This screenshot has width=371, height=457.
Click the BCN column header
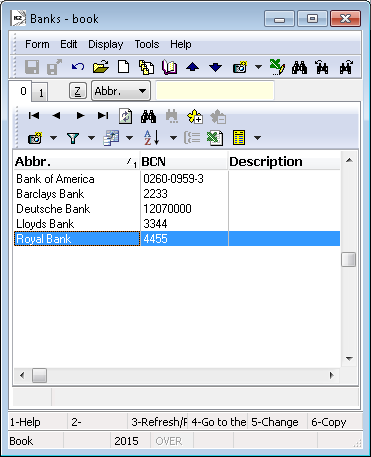point(184,162)
